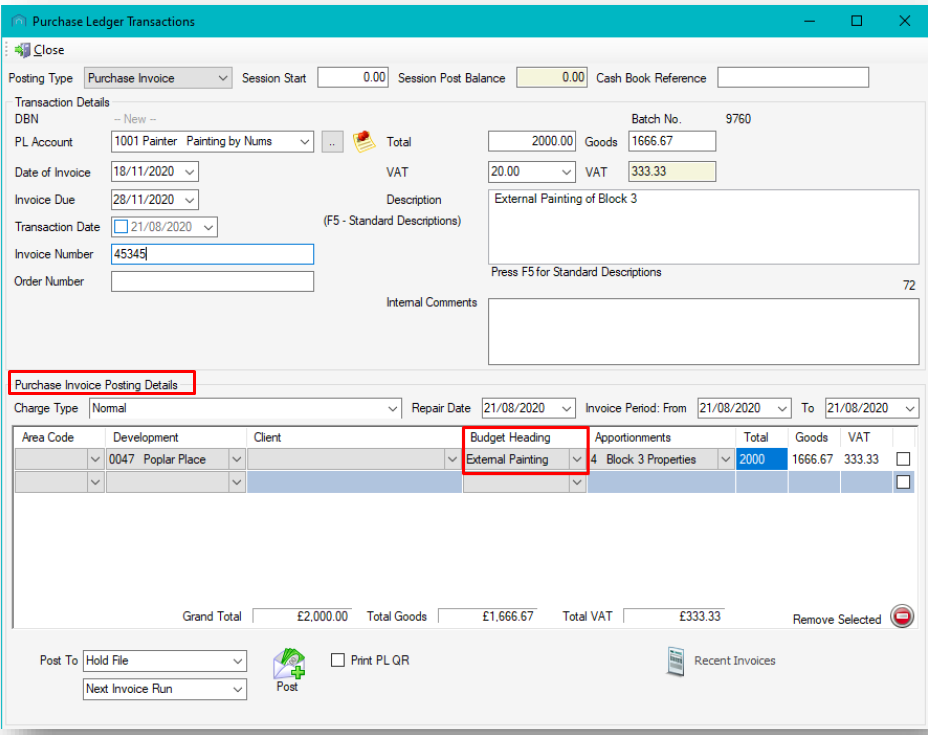The width and height of the screenshot is (928, 735).
Task: Click the Close toolbar icon
Action: pyautogui.click(x=22, y=50)
